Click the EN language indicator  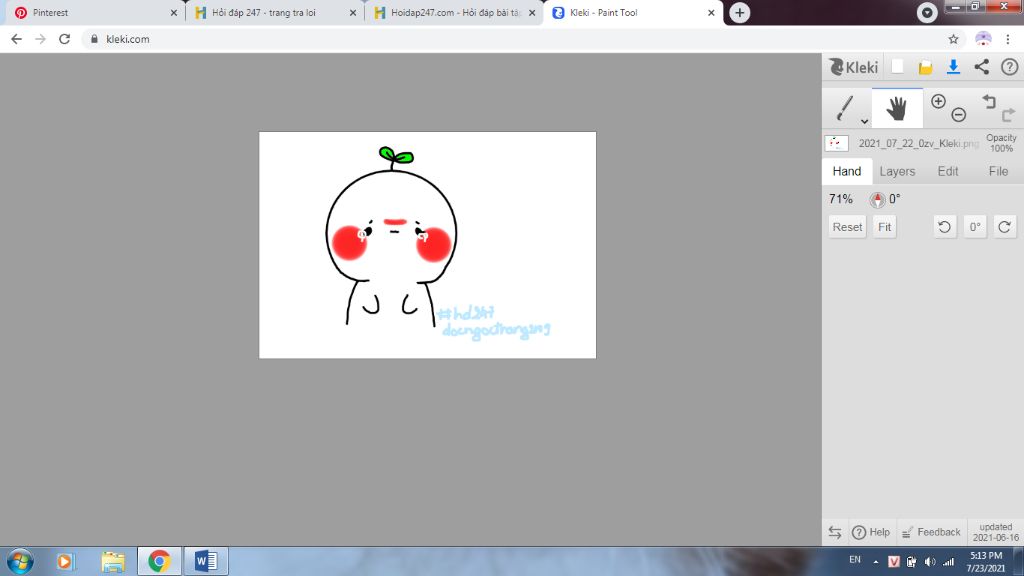tap(854, 560)
